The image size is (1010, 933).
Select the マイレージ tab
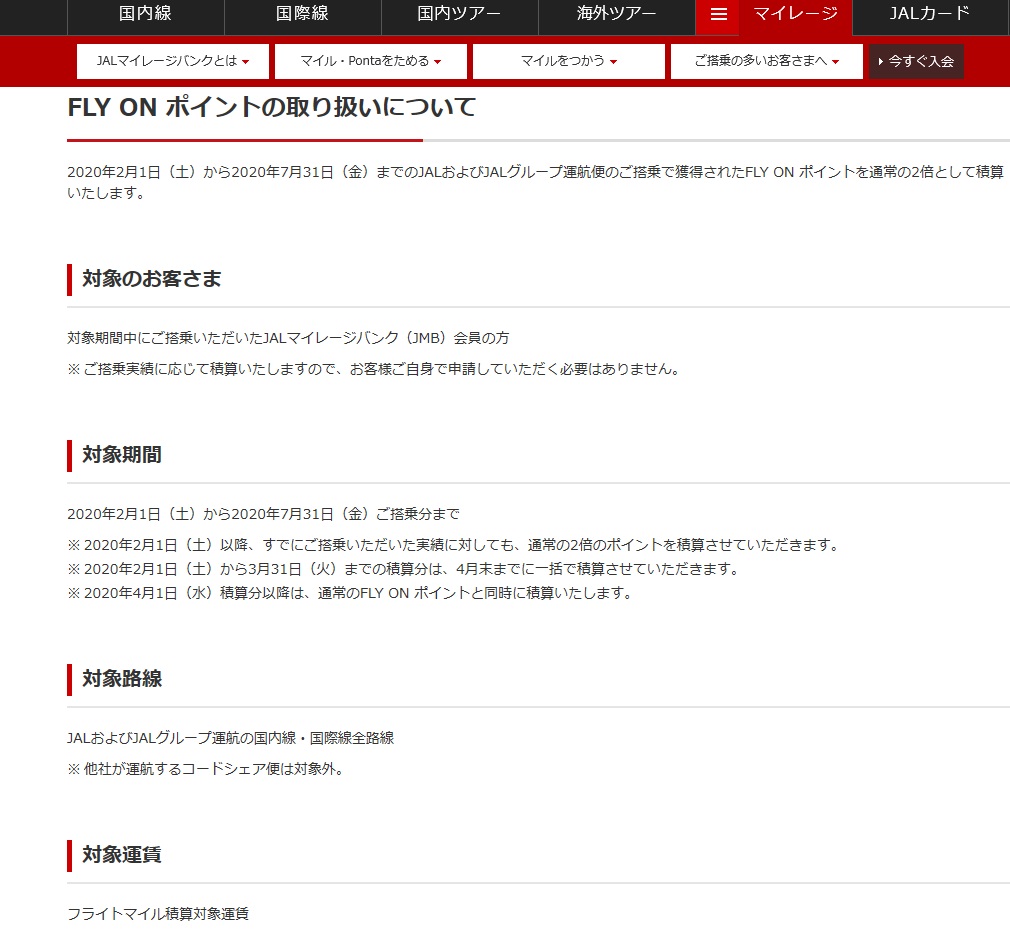(x=796, y=14)
